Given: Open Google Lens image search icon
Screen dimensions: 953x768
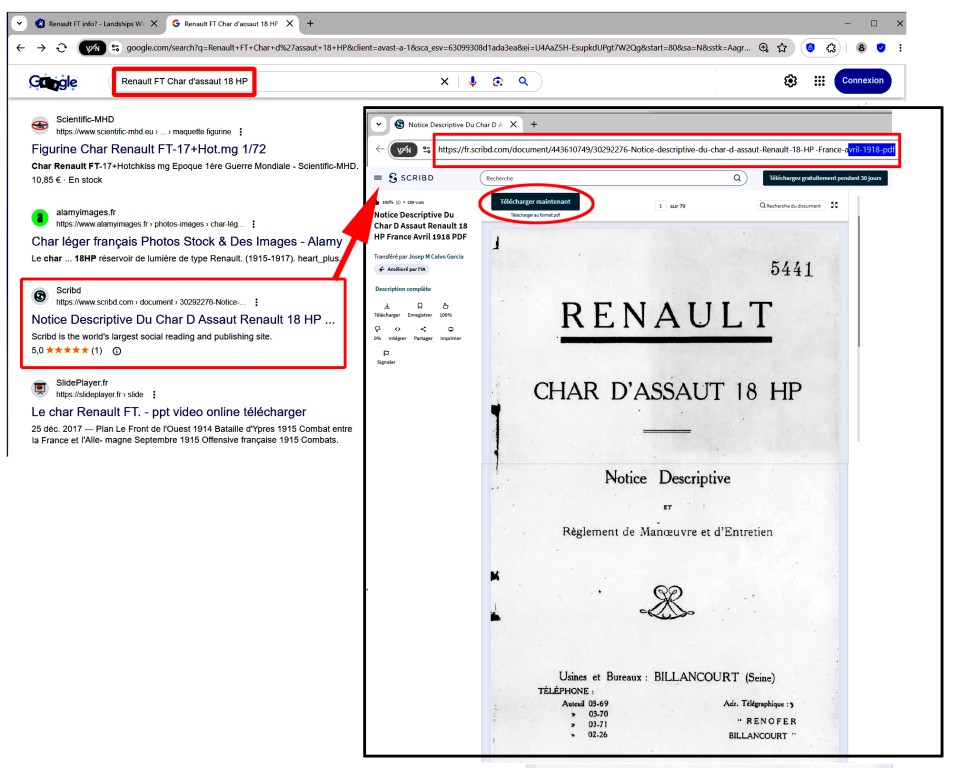Looking at the screenshot, I should [x=497, y=81].
